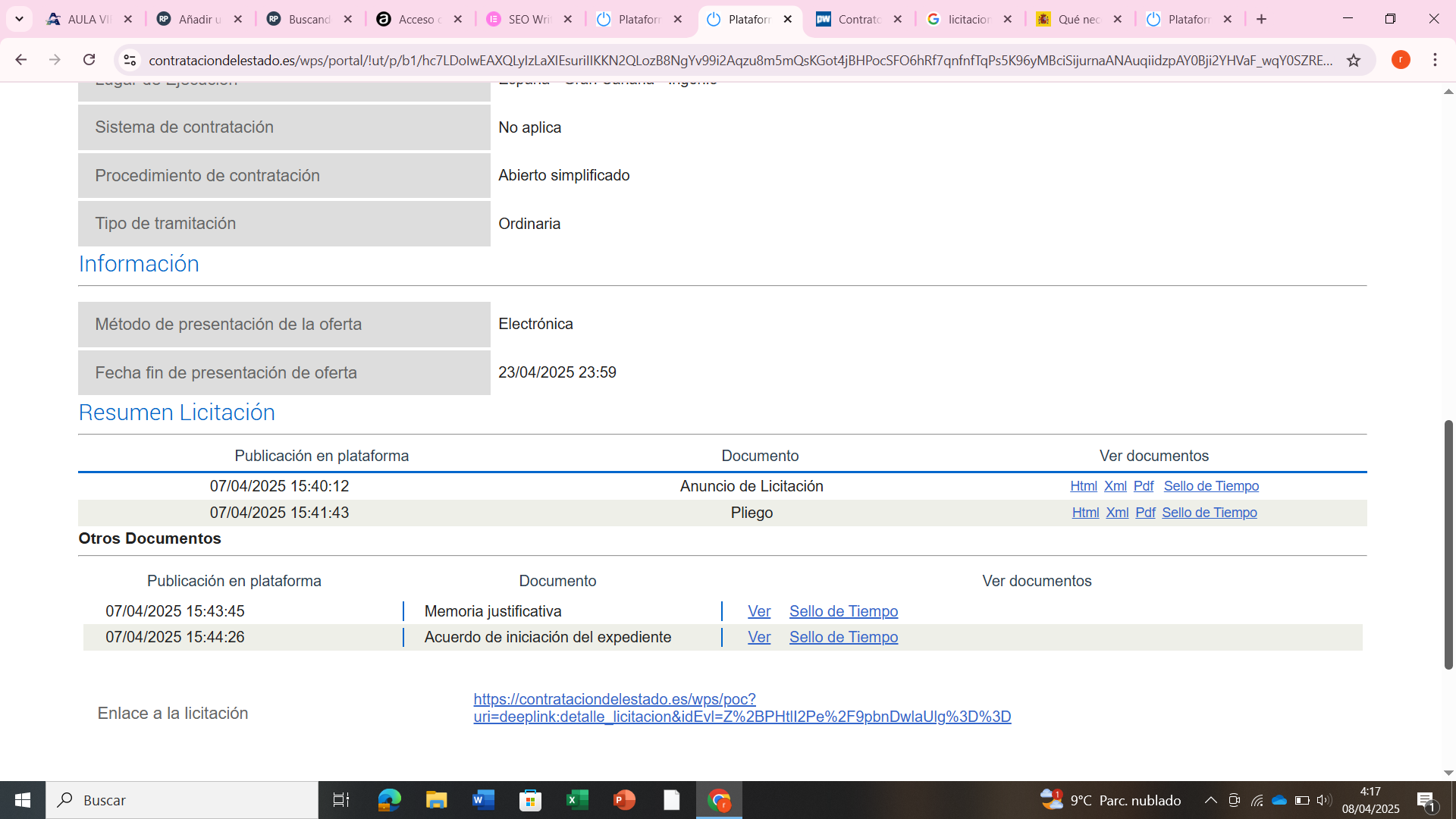The width and height of the screenshot is (1456, 819).
Task: Open File Explorer from taskbar
Action: [436, 800]
